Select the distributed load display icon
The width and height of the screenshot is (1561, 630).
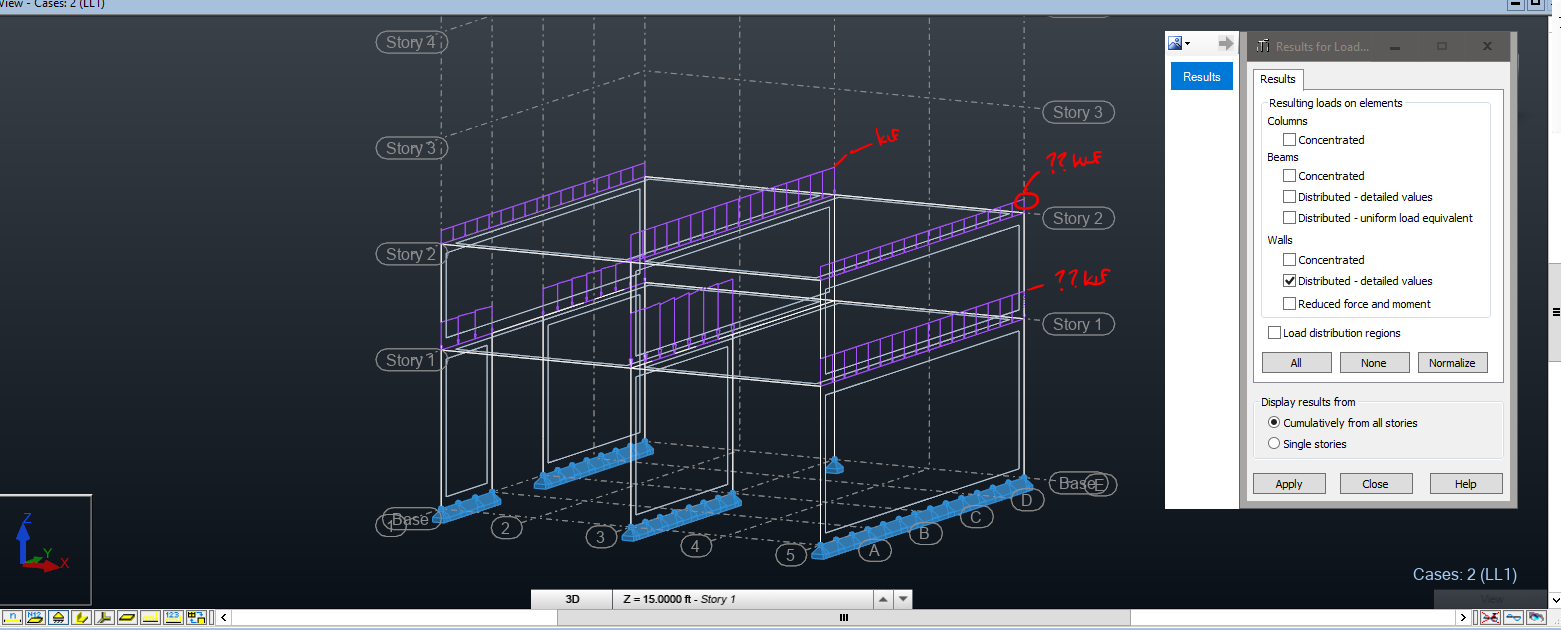pyautogui.click(x=149, y=617)
